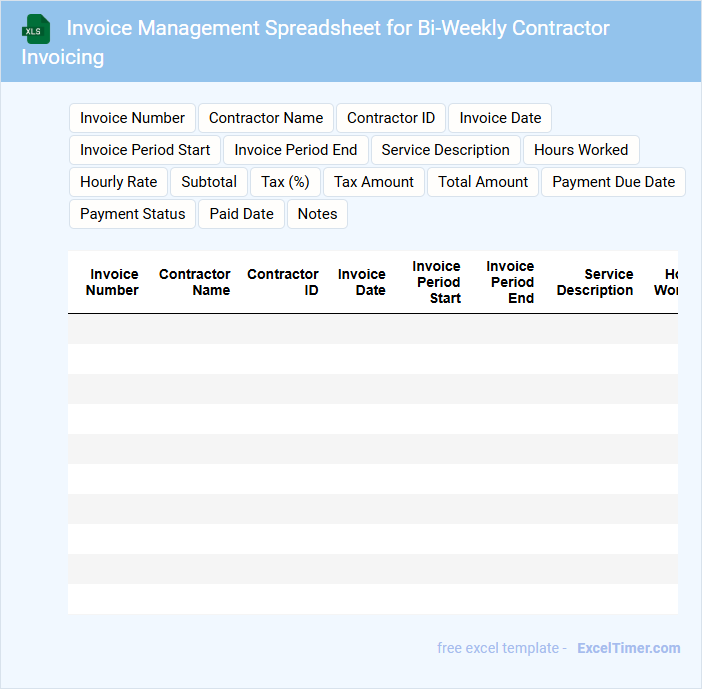The height and width of the screenshot is (689, 702).
Task: Click the Invoice Date tag
Action: click(x=500, y=118)
